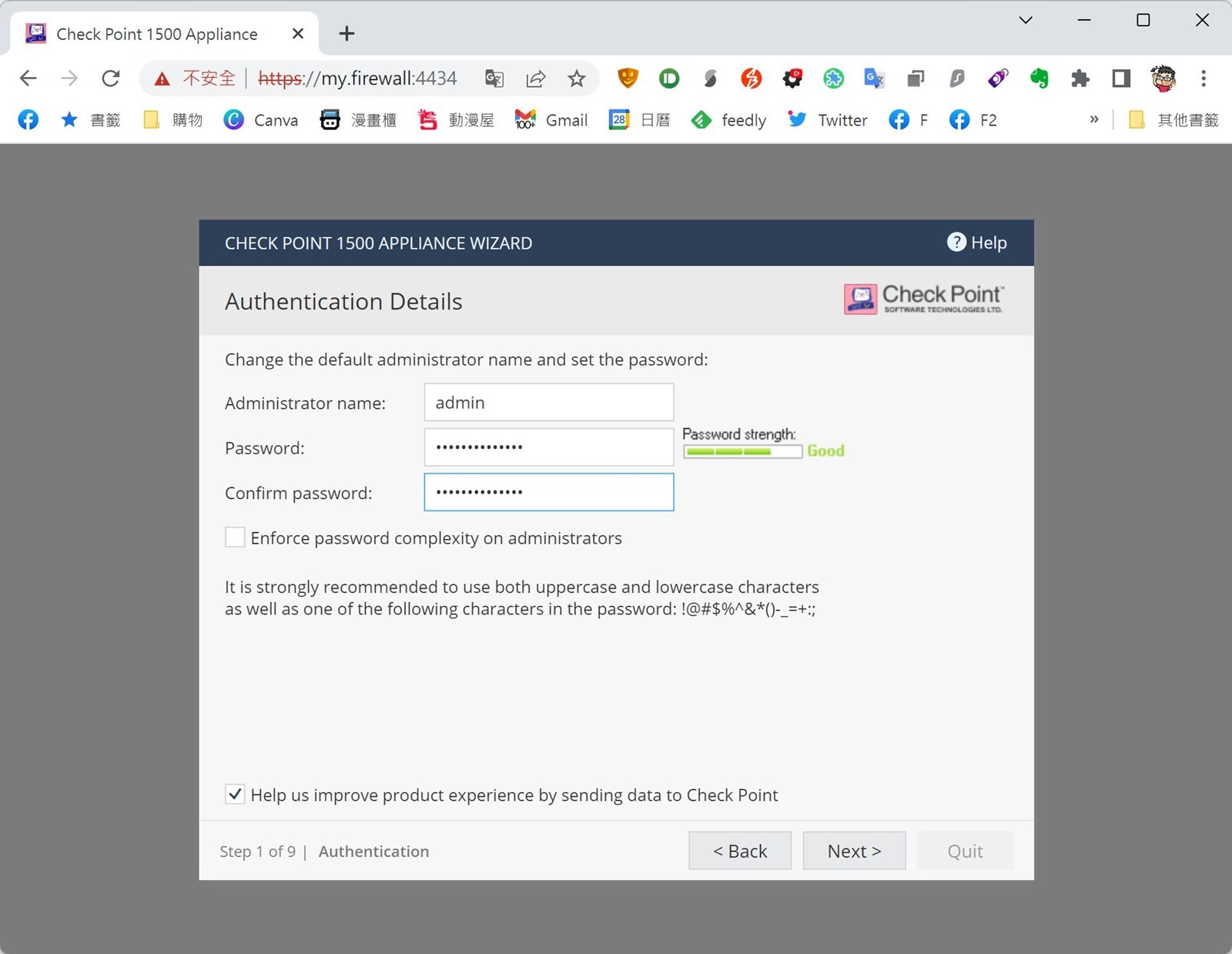Open the Evernote elephant extension

pos(1039,78)
